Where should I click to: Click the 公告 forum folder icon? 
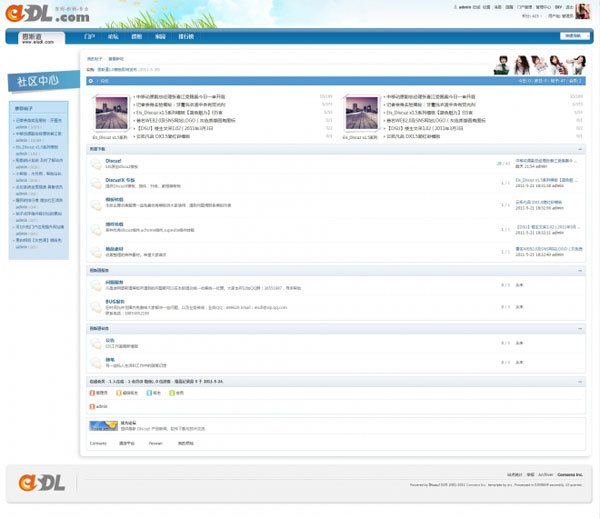[x=95, y=342]
